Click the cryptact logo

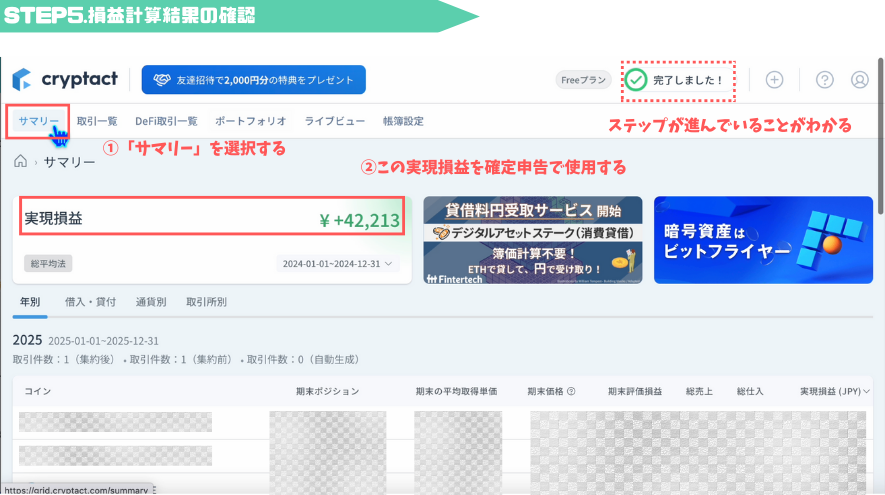(65, 79)
